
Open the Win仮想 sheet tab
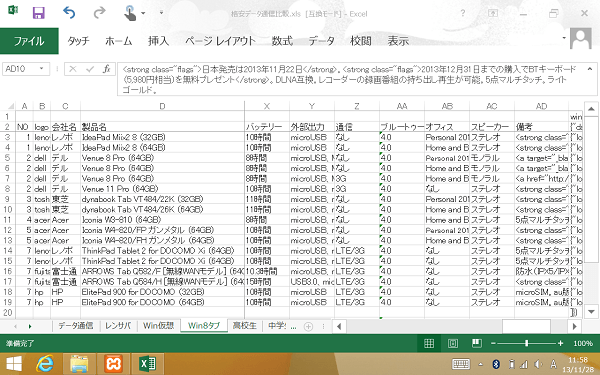pyautogui.click(x=158, y=326)
